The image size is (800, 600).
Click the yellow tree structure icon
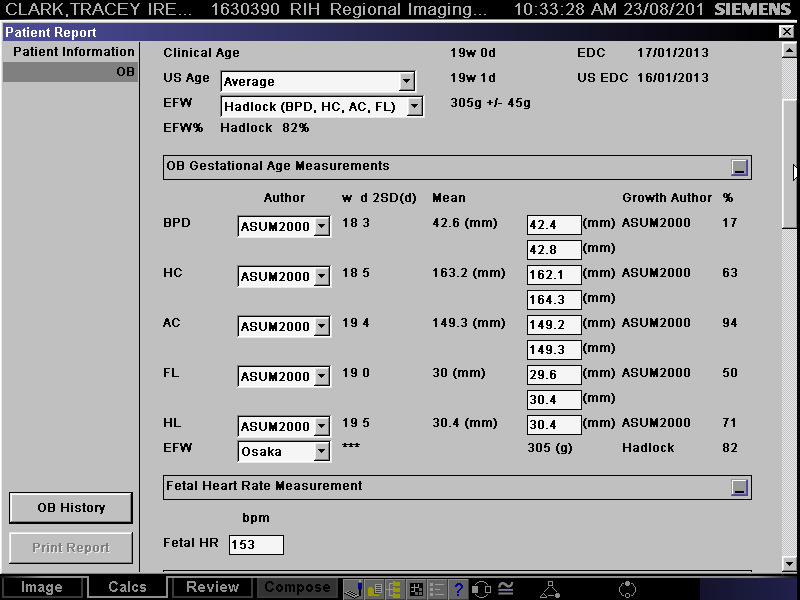click(395, 589)
